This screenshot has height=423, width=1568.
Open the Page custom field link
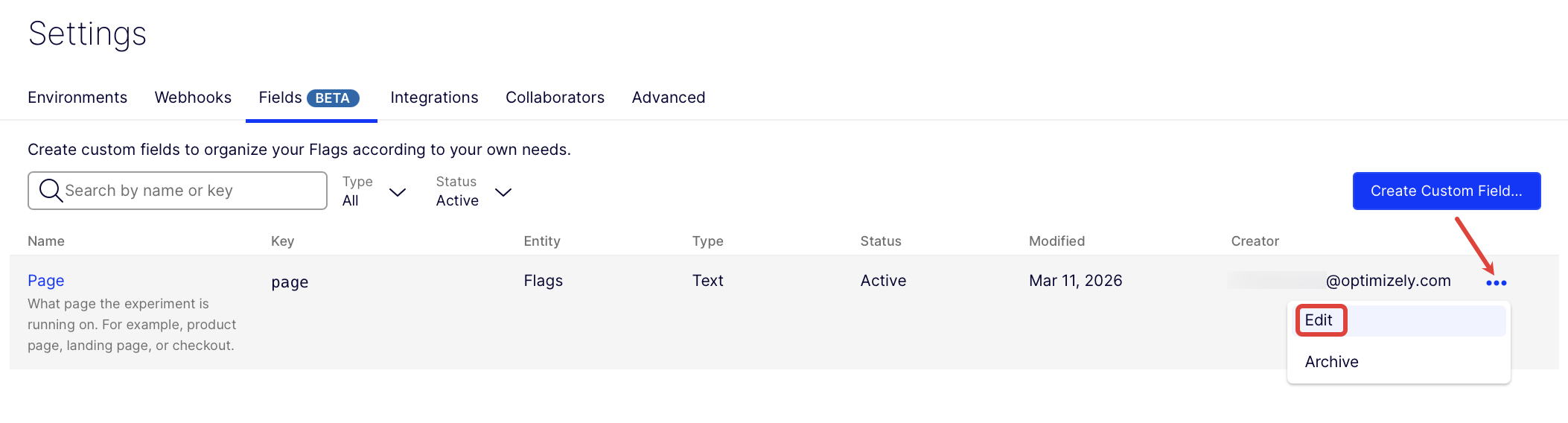click(46, 281)
